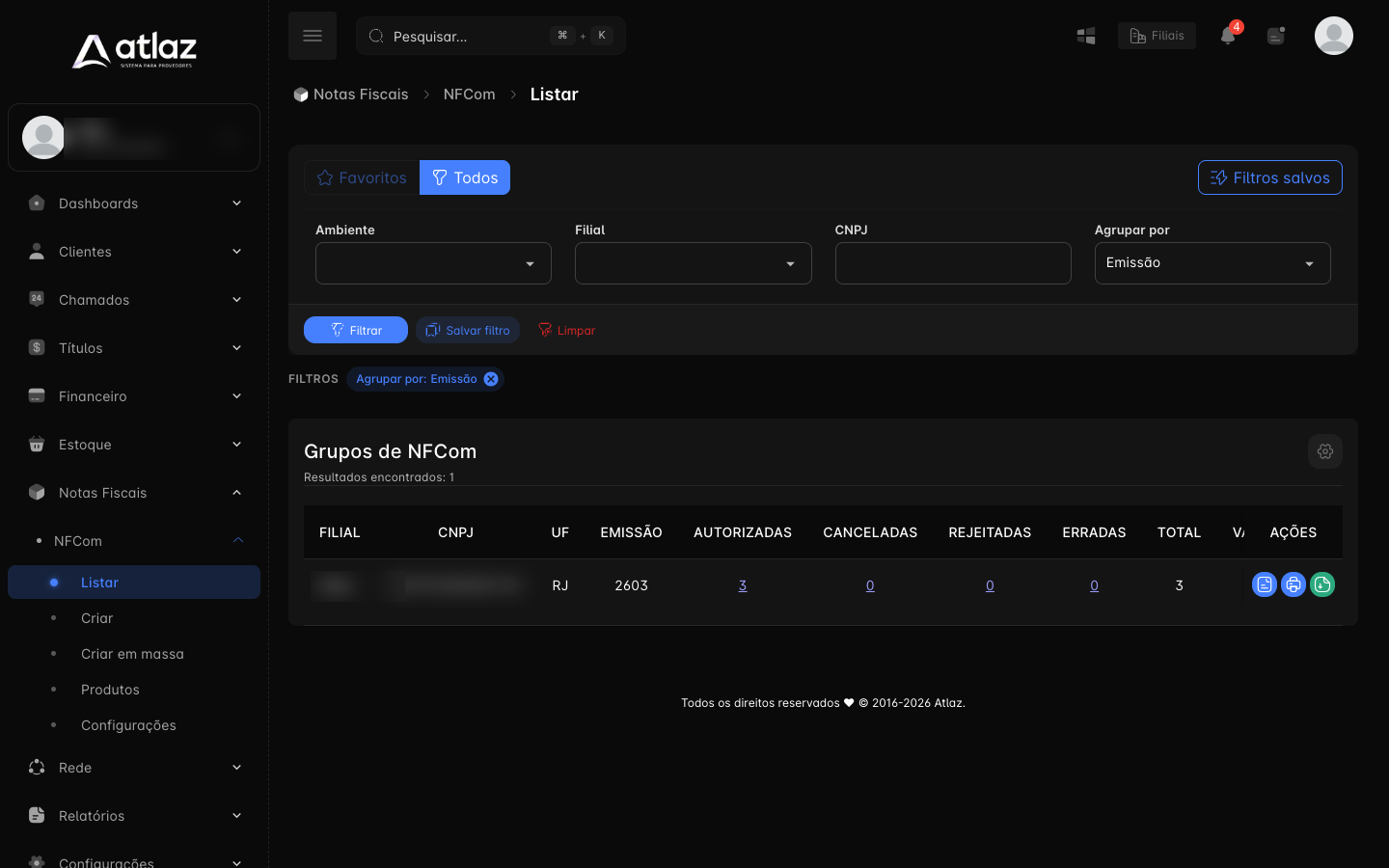Open Criar under NFCom
Screen dimensions: 1389x868
134,618
